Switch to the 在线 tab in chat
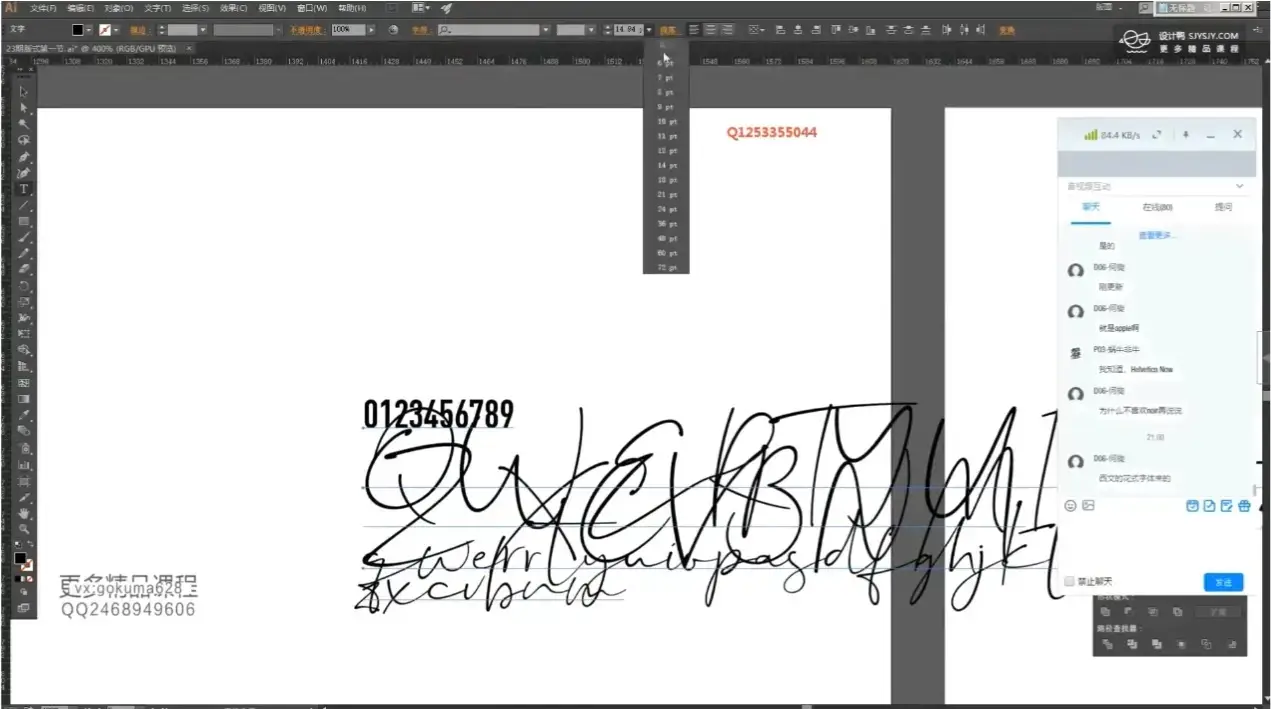The image size is (1271, 709). 1158,207
